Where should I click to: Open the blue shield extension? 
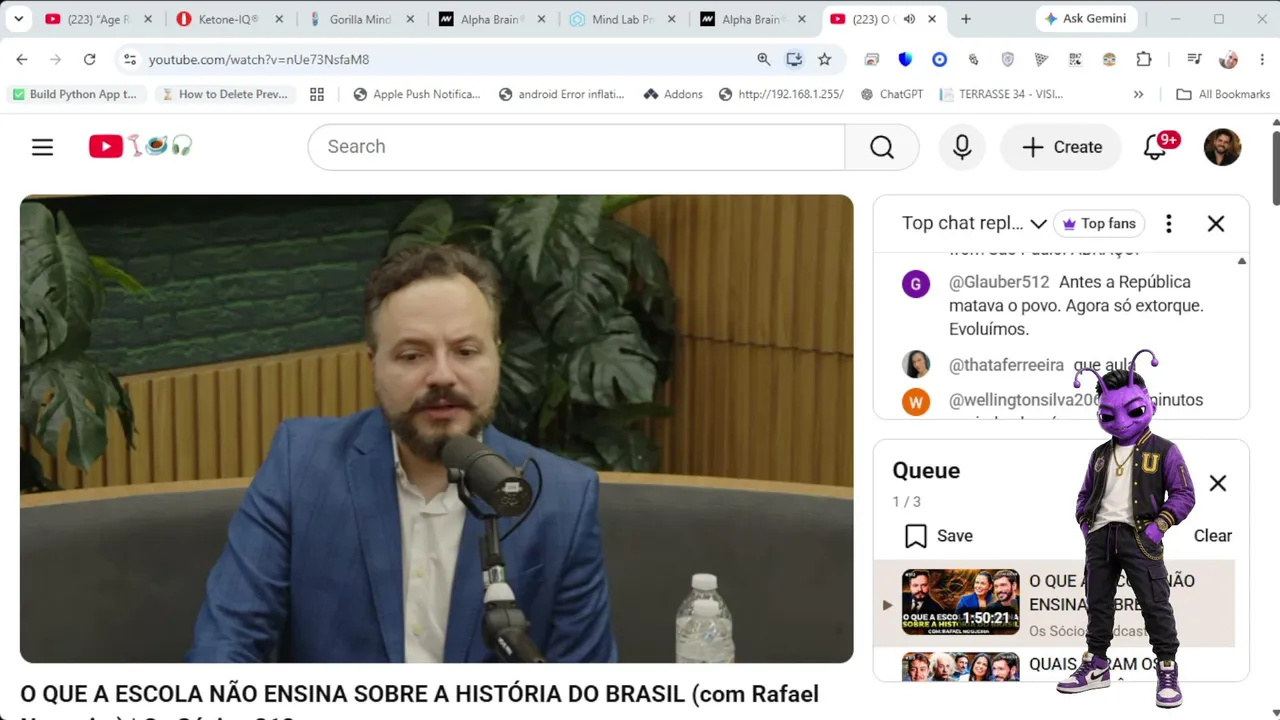click(905, 59)
